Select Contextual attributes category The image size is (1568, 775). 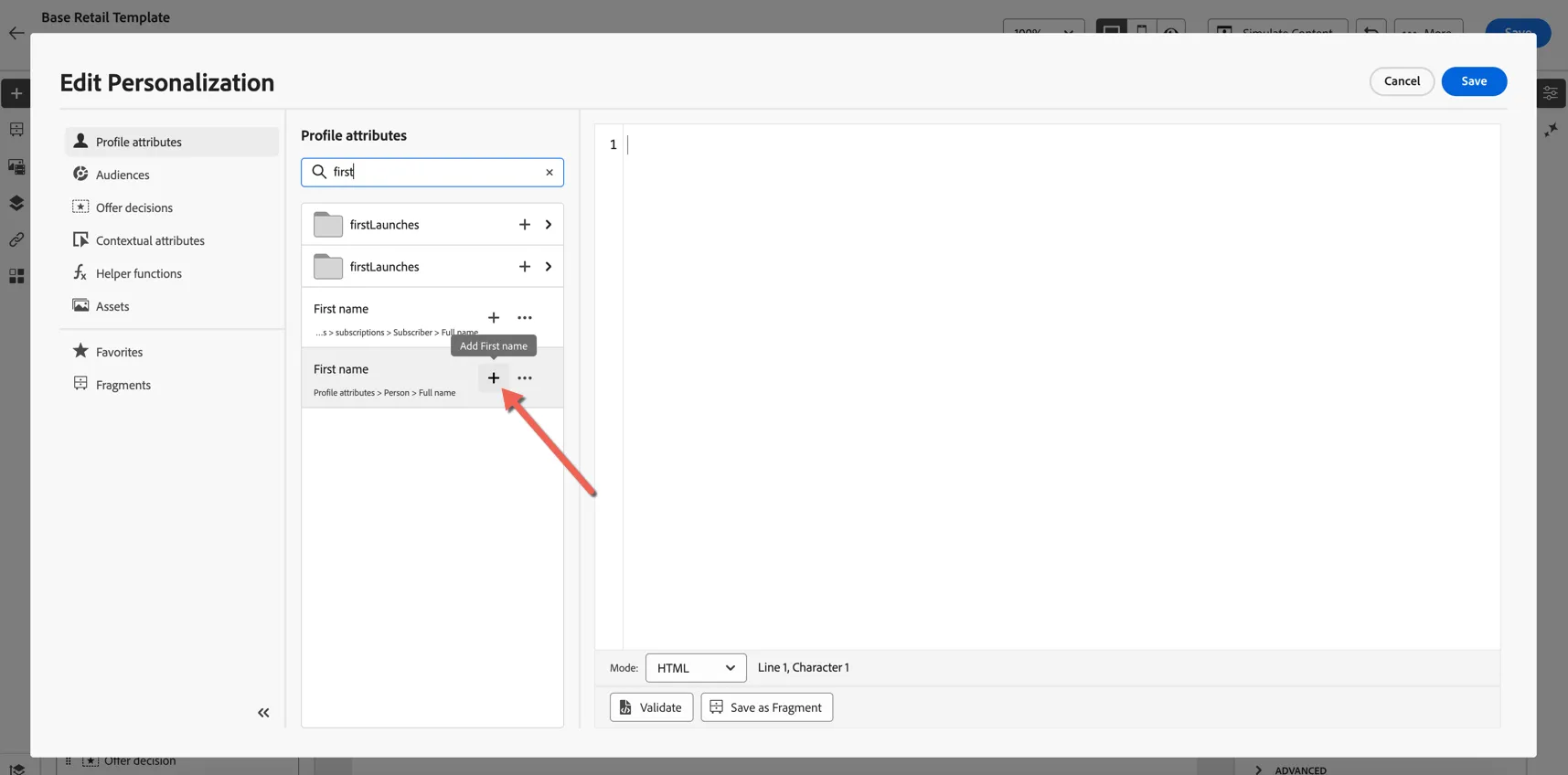click(172, 240)
